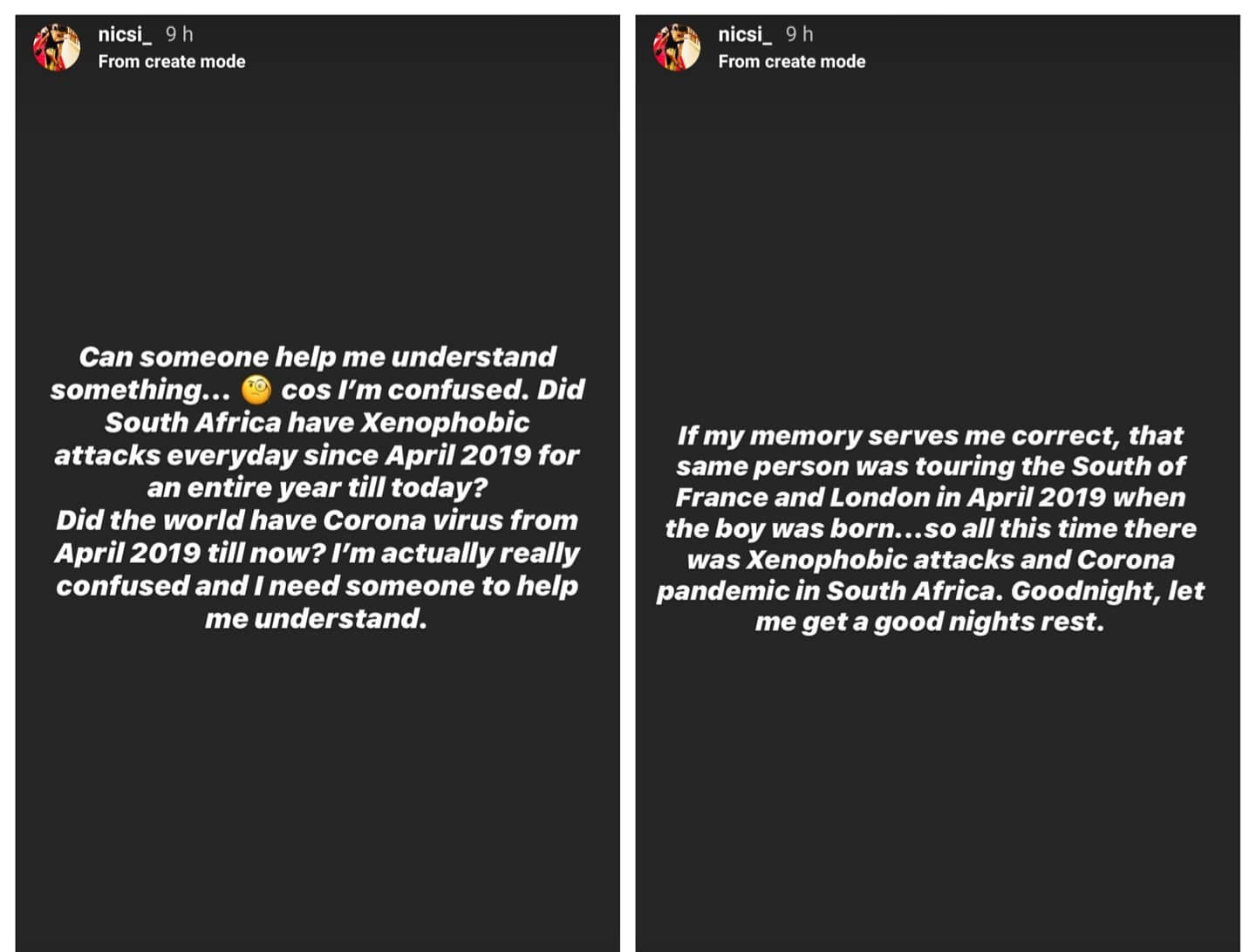Tap "From create mode" on first story
The width and height of the screenshot is (1256, 952).
click(x=172, y=62)
